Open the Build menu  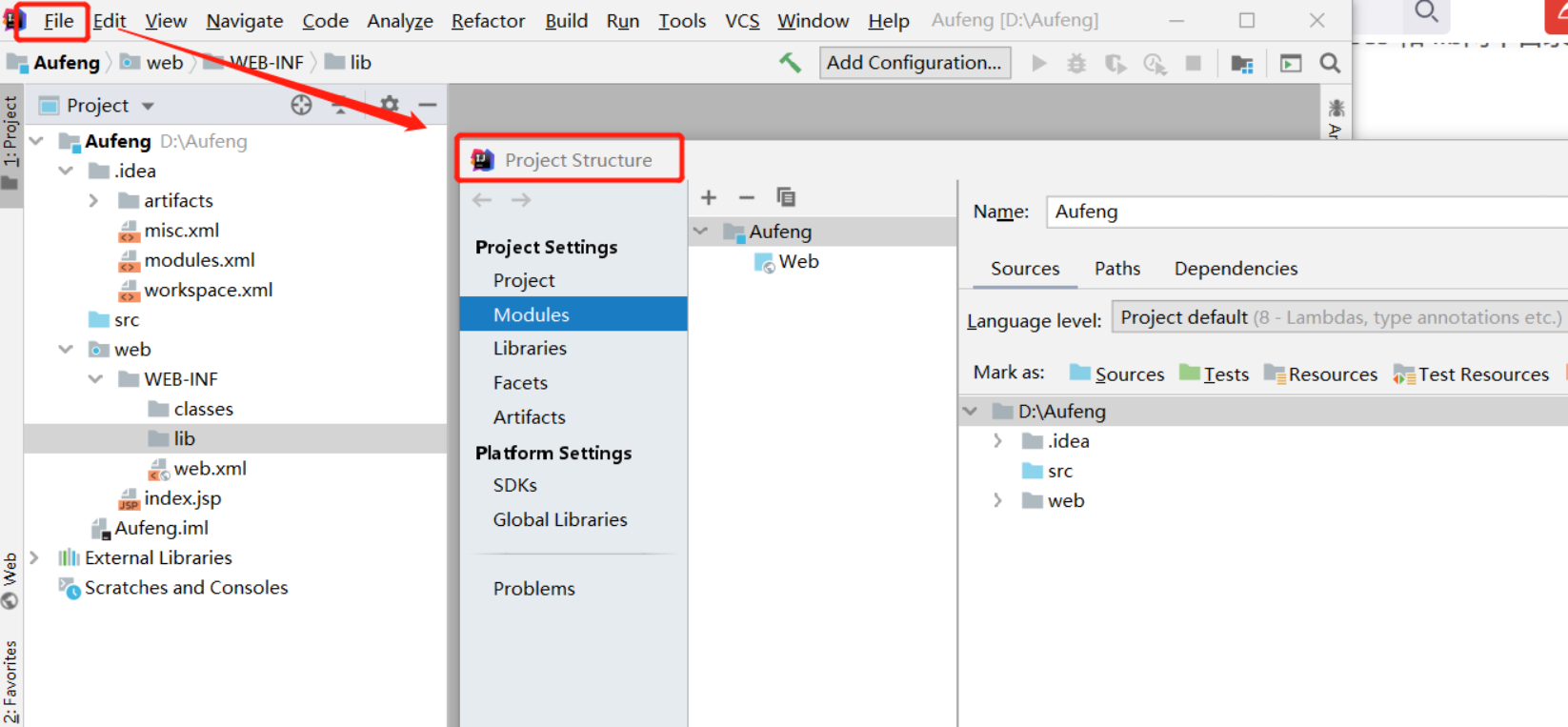click(566, 21)
